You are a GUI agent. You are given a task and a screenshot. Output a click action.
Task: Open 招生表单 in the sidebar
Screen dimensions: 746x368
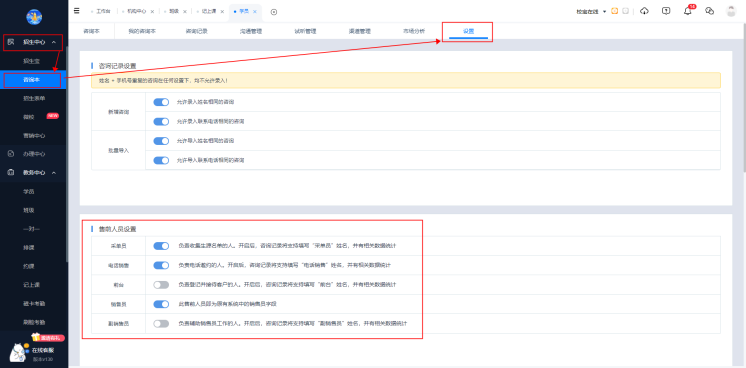click(x=34, y=98)
